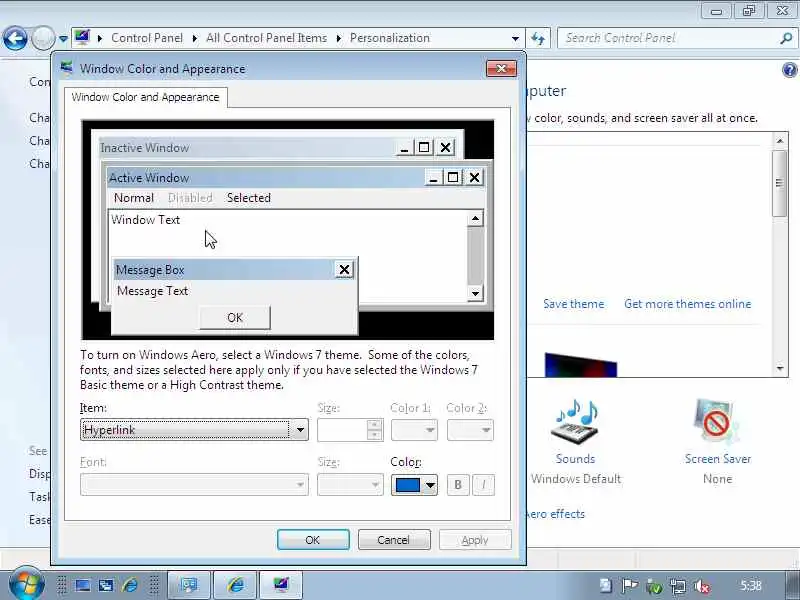Close Window Color and Appearance dialog

tap(501, 69)
